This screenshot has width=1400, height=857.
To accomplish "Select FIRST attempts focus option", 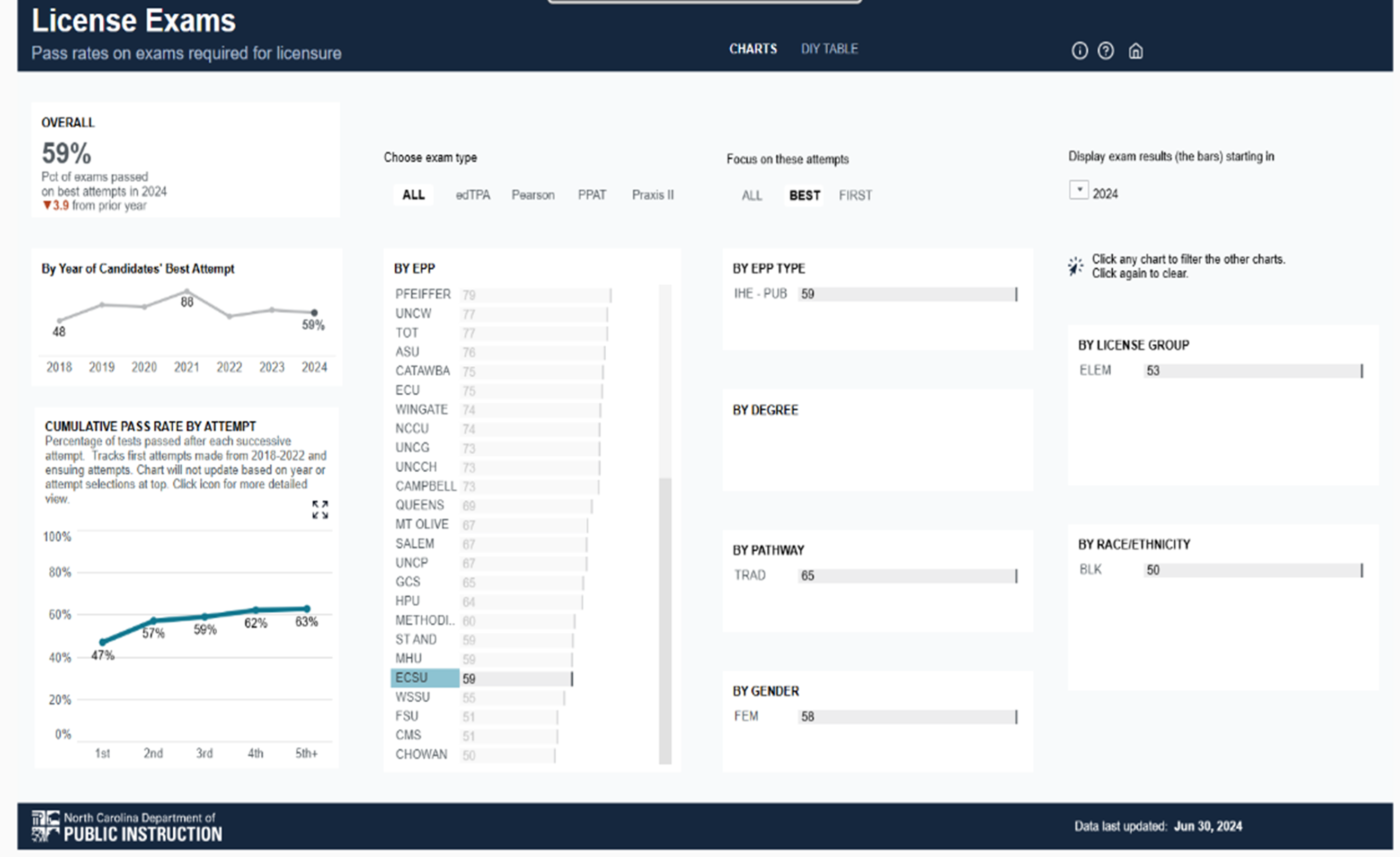I will tap(855, 196).
